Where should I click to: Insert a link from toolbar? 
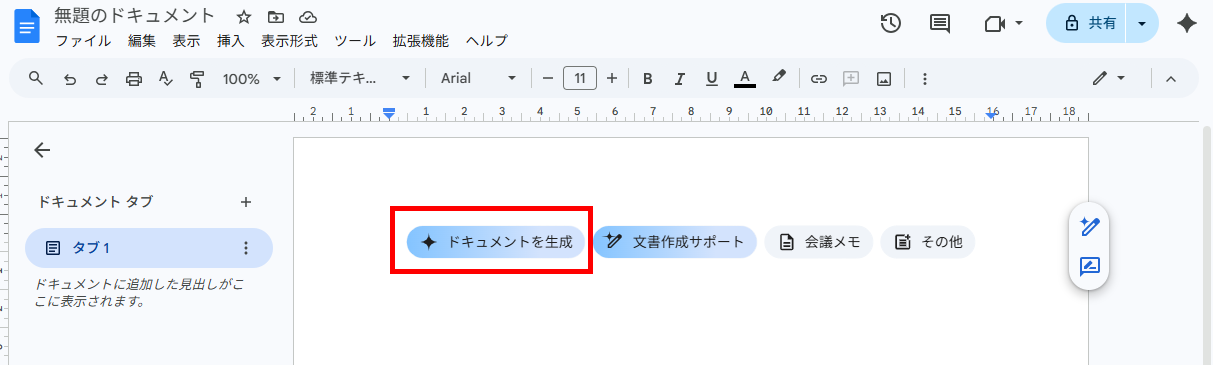[x=819, y=78]
